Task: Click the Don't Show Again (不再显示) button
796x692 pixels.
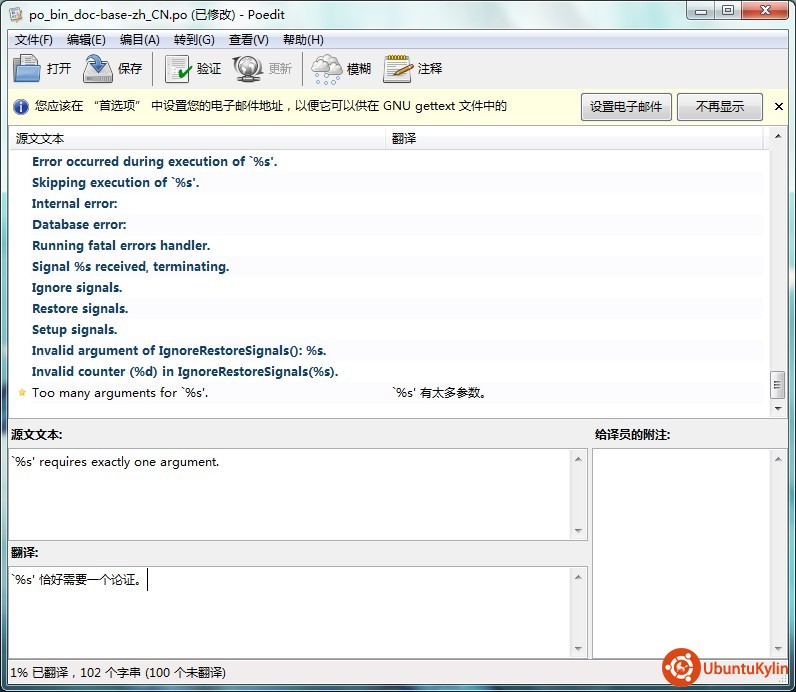Action: point(719,107)
